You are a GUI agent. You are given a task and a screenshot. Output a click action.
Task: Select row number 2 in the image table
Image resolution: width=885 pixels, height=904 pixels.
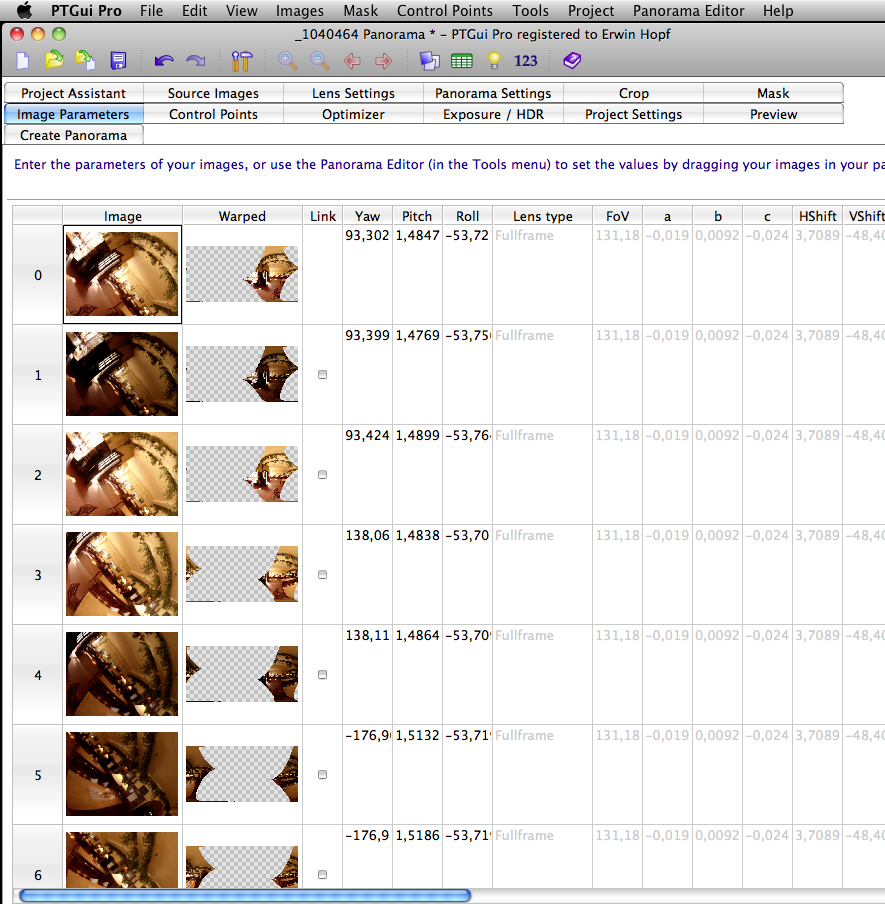37,474
